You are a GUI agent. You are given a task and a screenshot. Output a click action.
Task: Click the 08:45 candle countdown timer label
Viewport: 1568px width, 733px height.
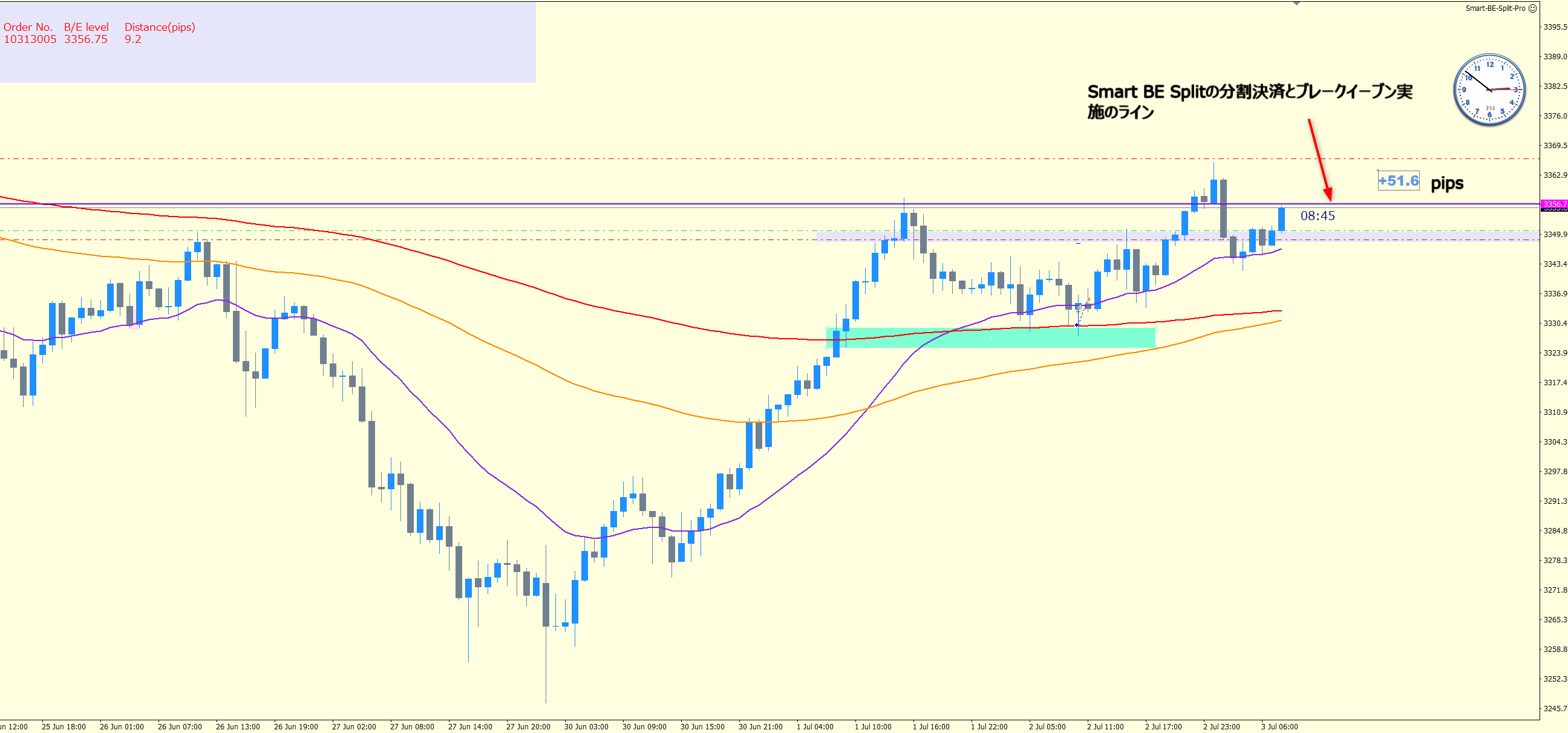tap(1317, 216)
